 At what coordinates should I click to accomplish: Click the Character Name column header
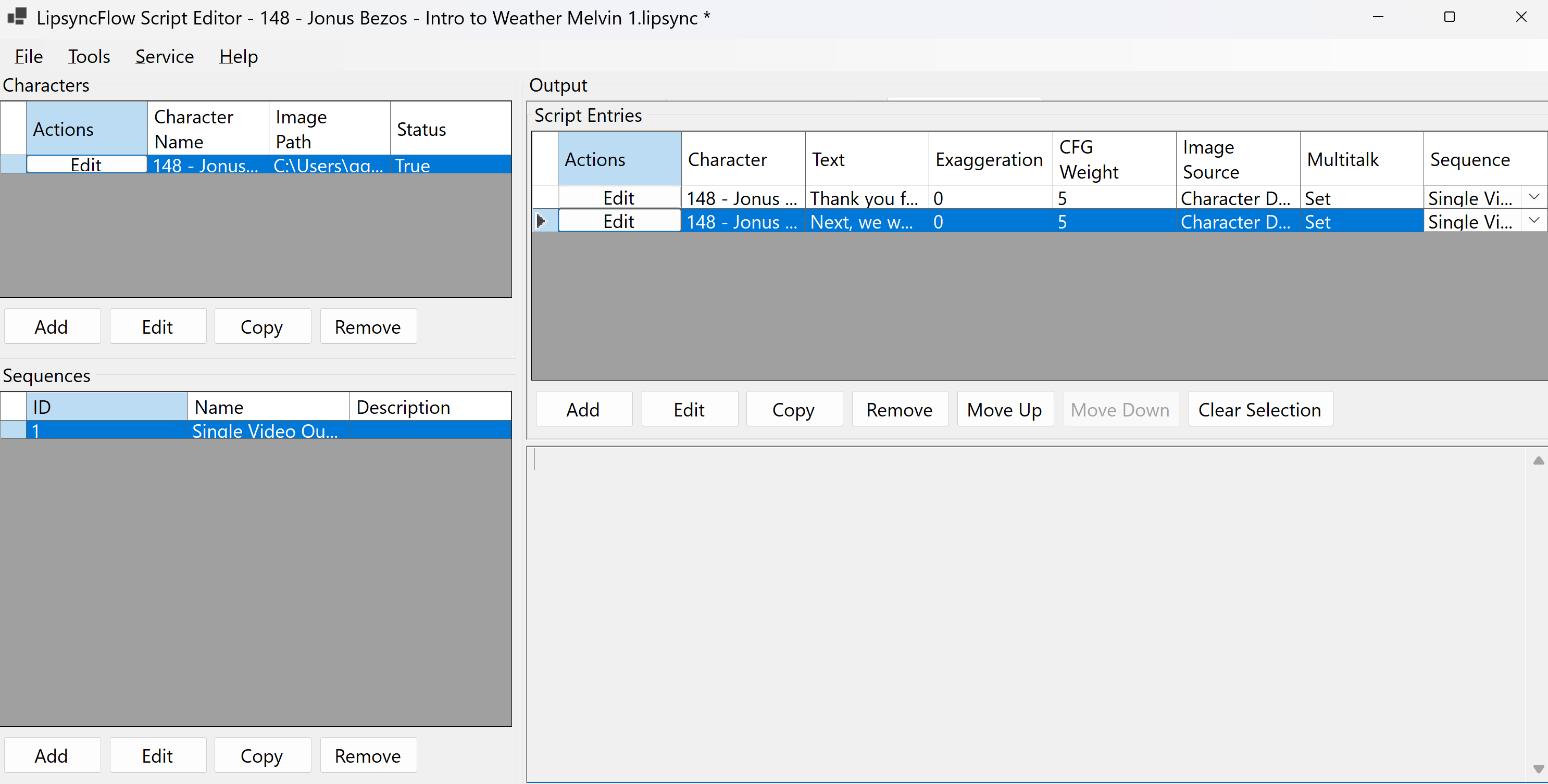(193, 128)
